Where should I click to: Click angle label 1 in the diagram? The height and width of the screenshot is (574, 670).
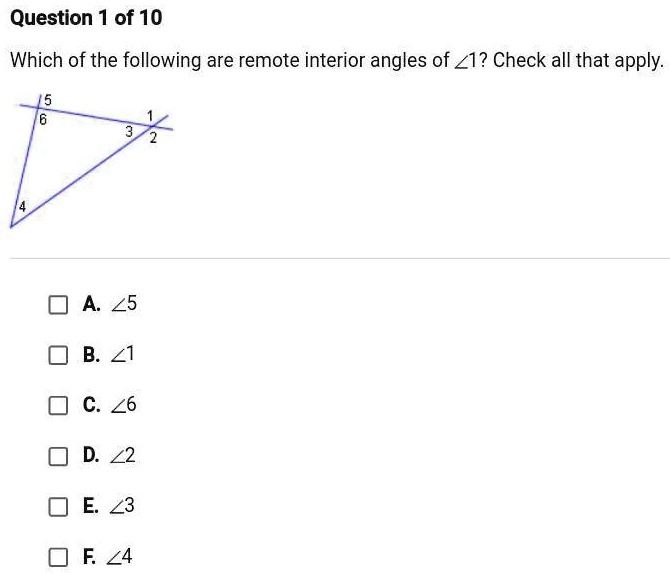149,115
